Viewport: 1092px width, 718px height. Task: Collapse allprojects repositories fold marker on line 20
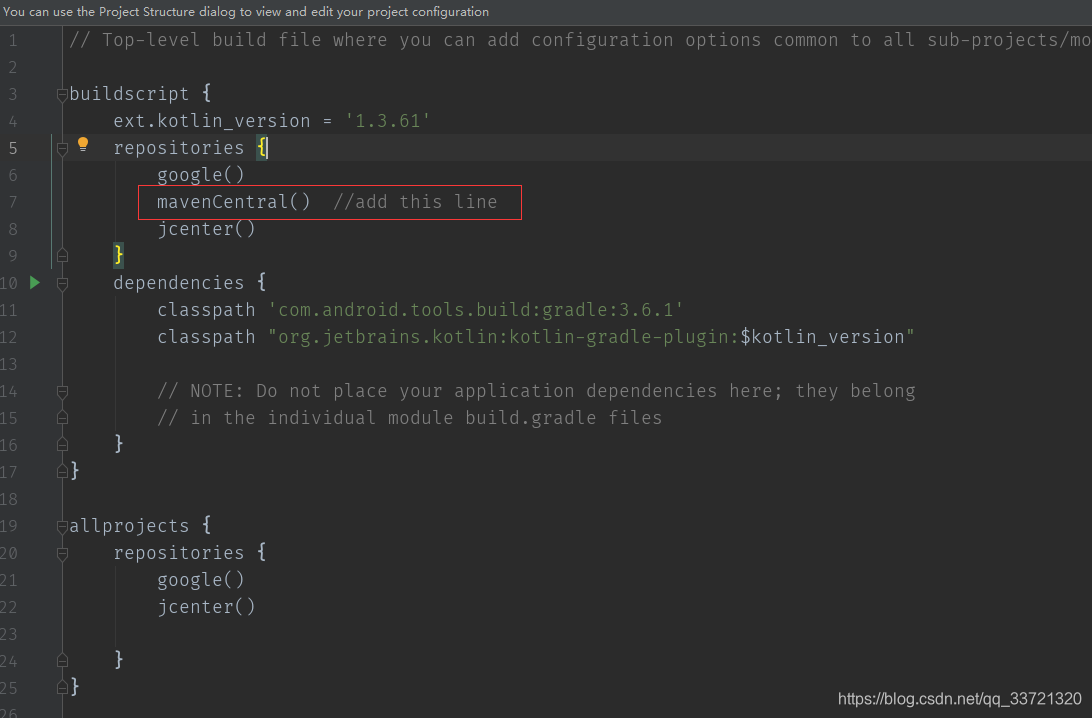click(x=62, y=554)
